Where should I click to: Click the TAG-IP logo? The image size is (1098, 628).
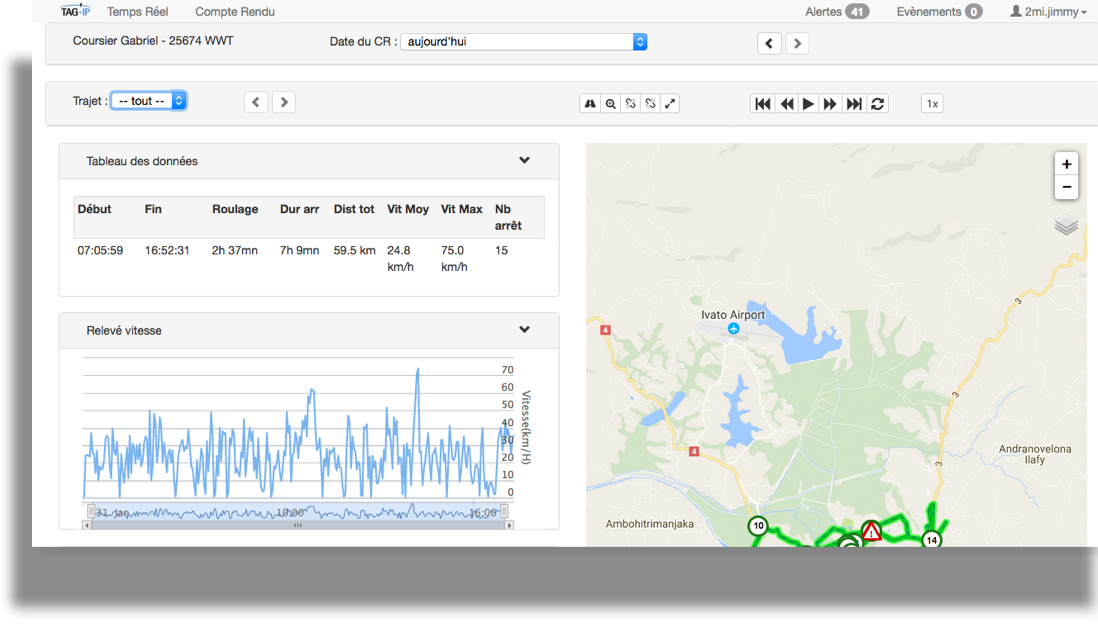(x=75, y=11)
